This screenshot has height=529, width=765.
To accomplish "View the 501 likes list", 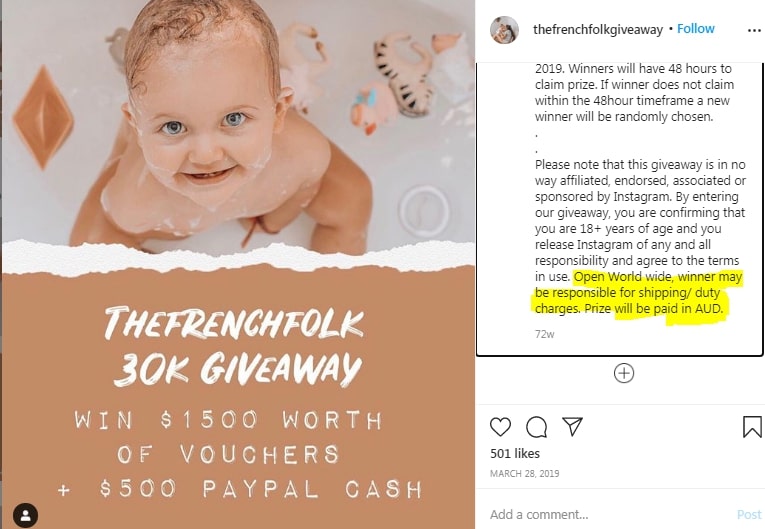I will (x=515, y=453).
